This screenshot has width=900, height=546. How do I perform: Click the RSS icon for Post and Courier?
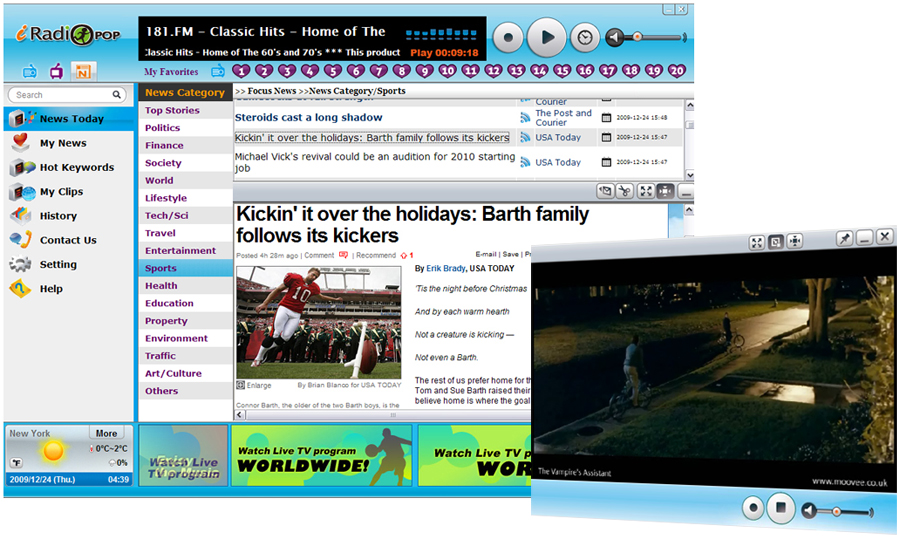[525, 118]
